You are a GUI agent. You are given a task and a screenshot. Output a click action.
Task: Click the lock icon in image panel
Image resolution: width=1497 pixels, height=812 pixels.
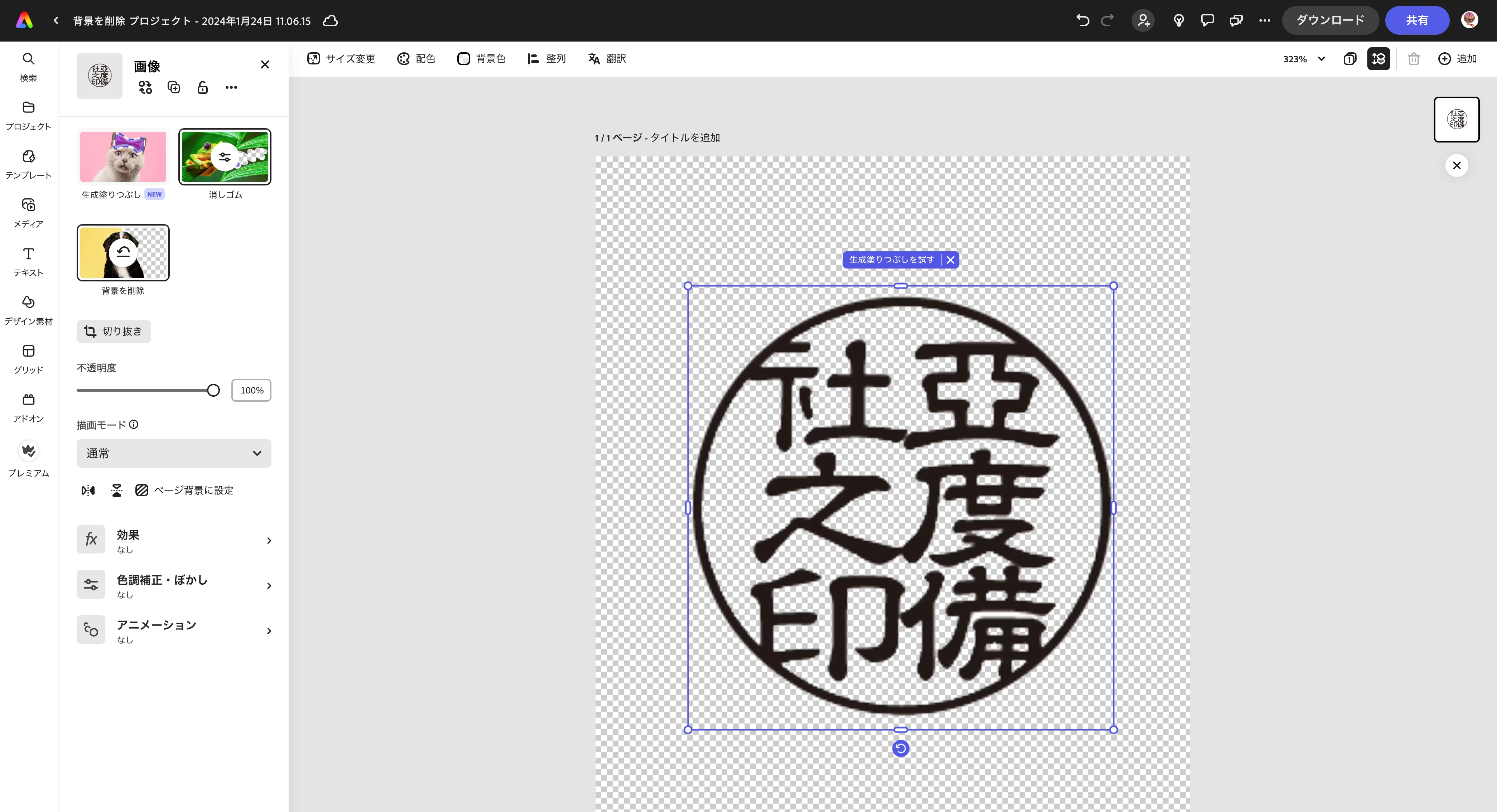pos(202,87)
